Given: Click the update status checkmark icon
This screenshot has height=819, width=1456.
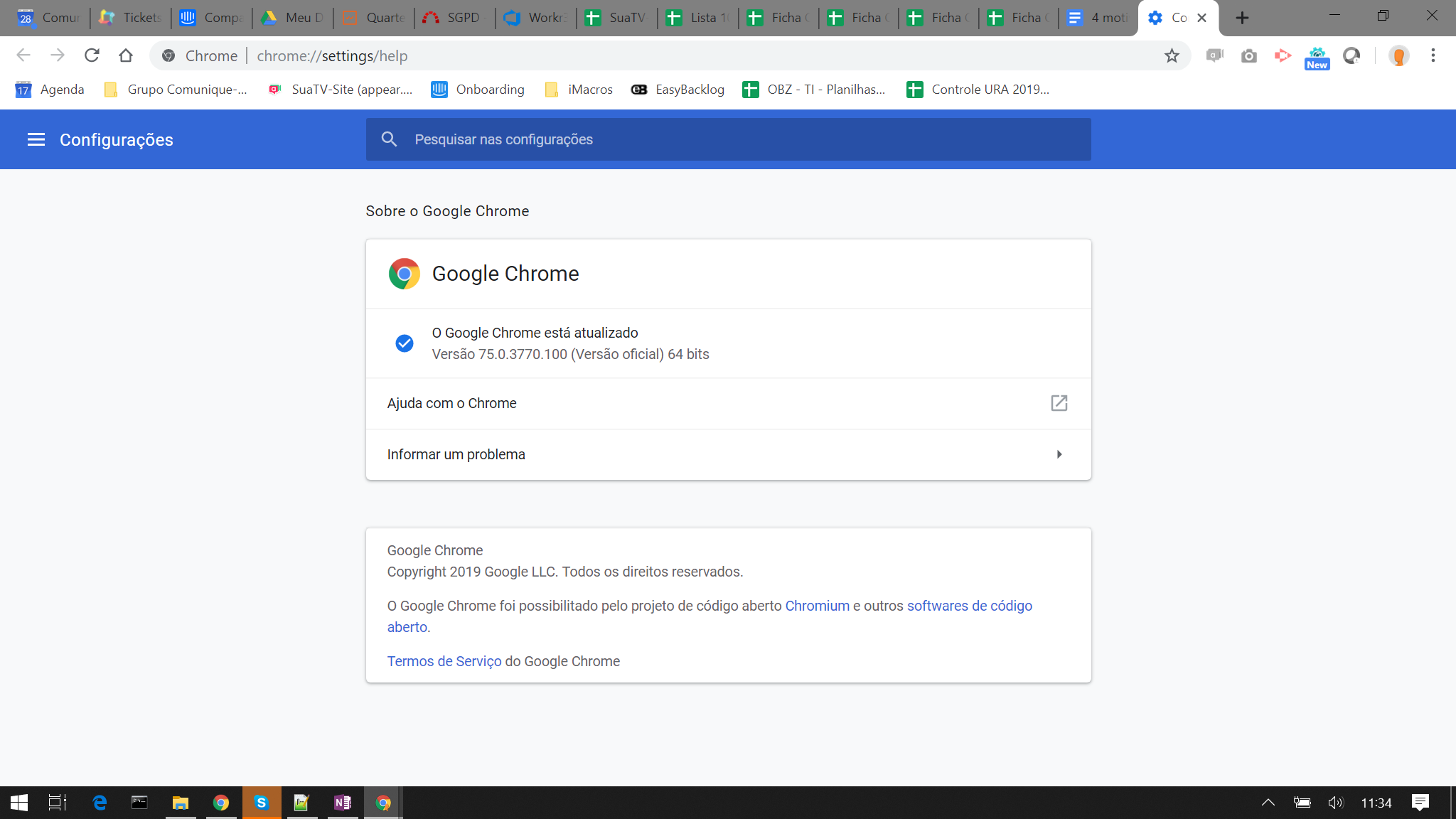Looking at the screenshot, I should coord(405,343).
